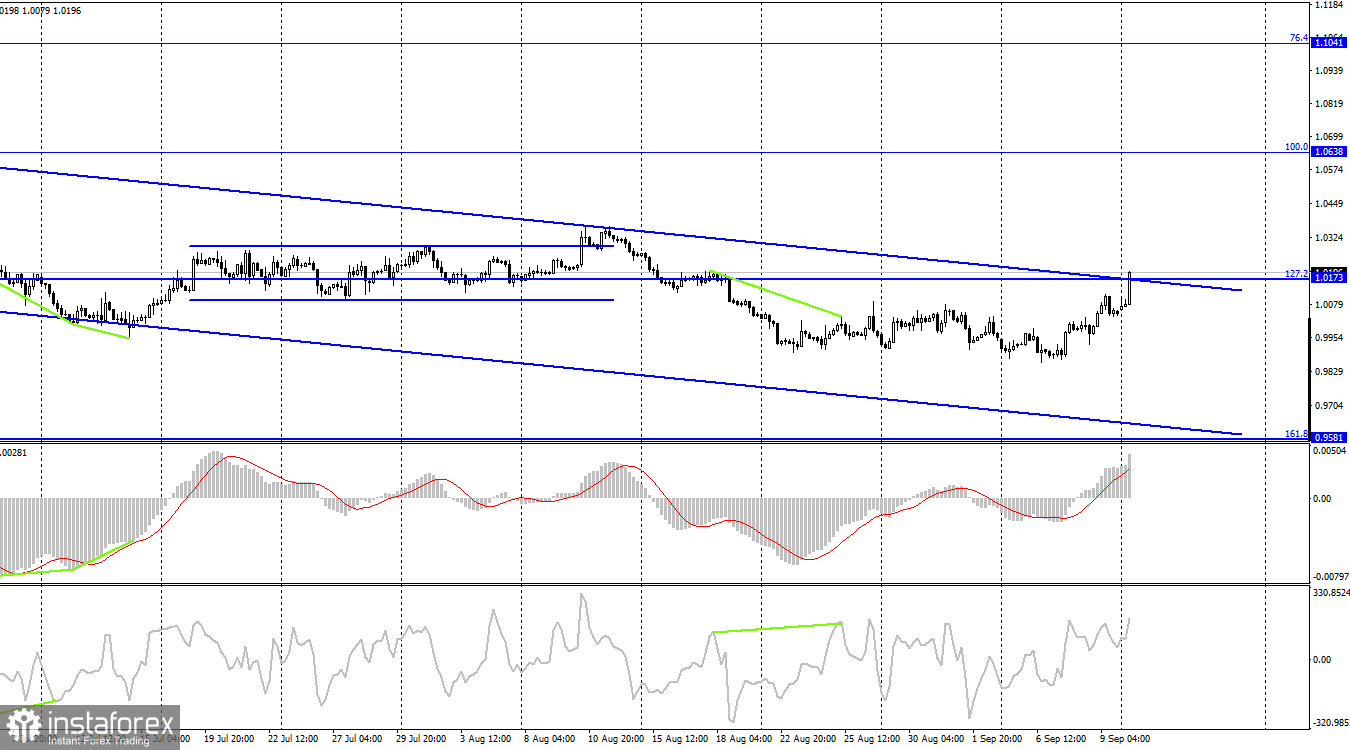Click the 1.0574 price scale value
Image resolution: width=1350 pixels, height=750 pixels.
click(1330, 171)
